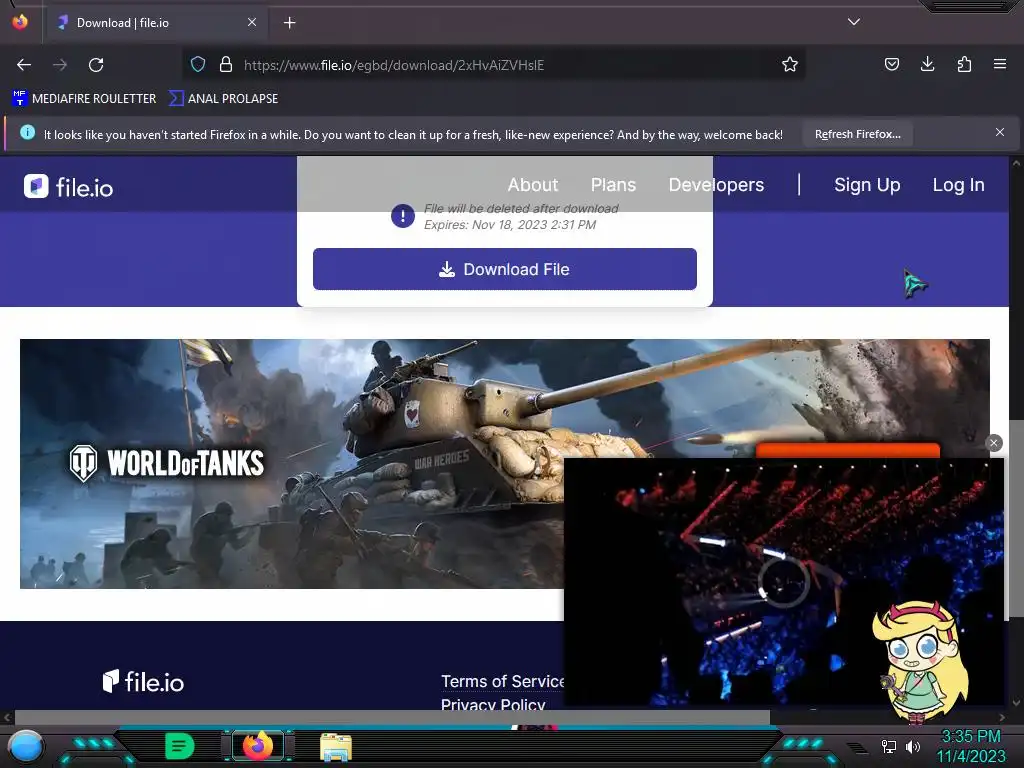Image resolution: width=1024 pixels, height=768 pixels.
Task: Go to Log In
Action: pyautogui.click(x=958, y=185)
